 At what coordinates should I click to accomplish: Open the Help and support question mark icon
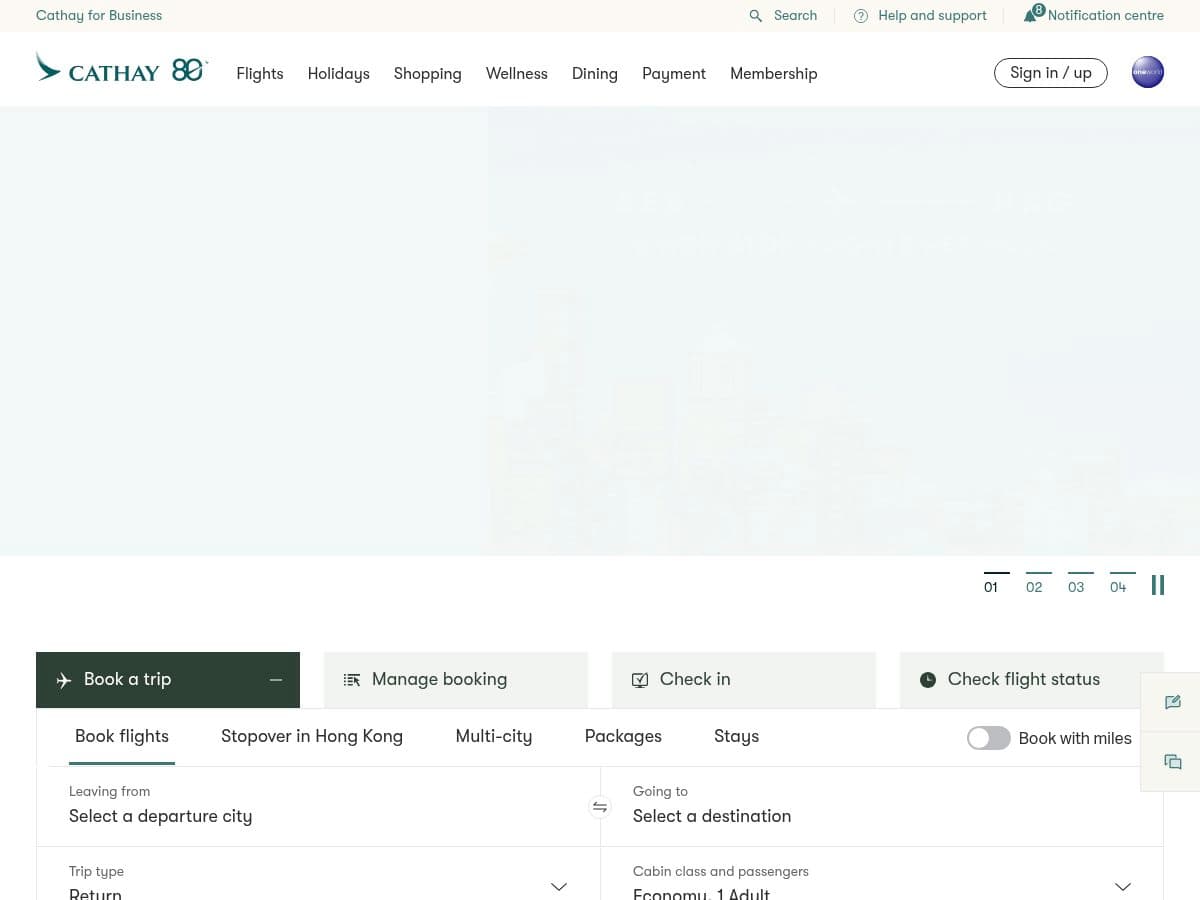pos(861,16)
